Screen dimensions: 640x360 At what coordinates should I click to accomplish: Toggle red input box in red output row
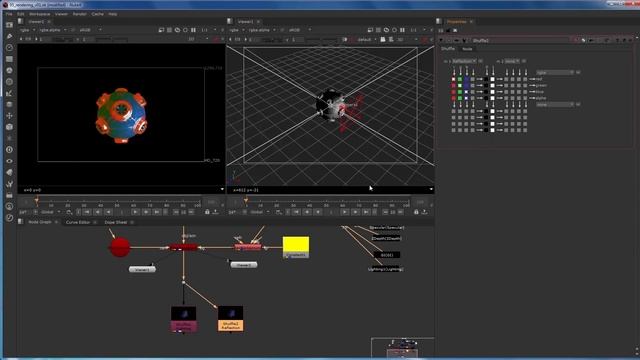coord(453,79)
